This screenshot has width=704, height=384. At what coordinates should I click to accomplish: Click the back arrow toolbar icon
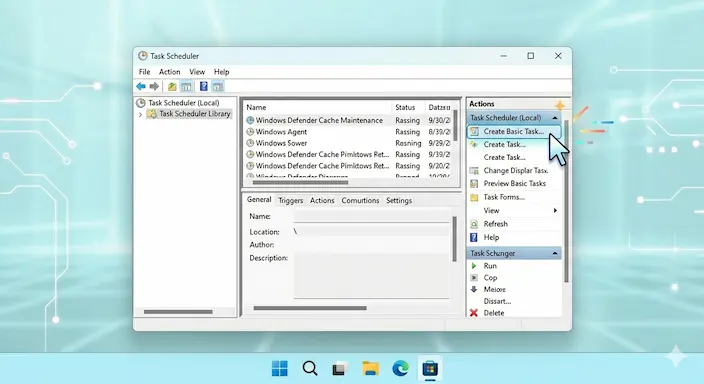tap(141, 86)
